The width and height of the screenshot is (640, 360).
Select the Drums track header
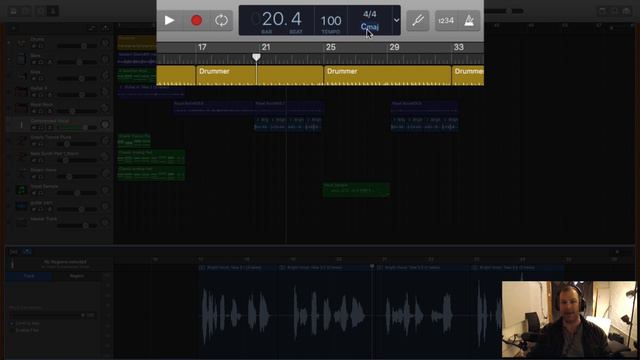(59, 43)
